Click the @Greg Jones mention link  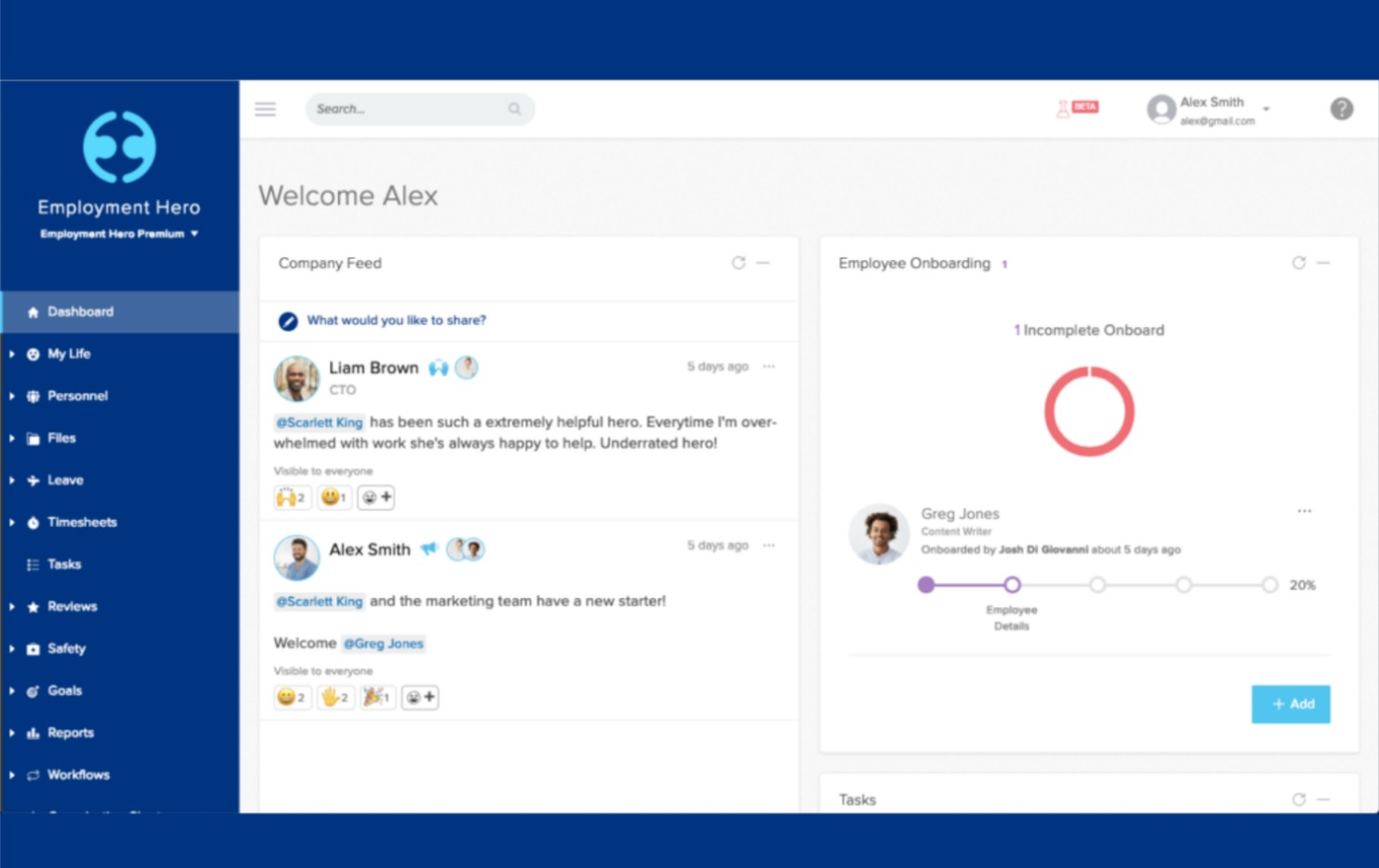click(384, 644)
